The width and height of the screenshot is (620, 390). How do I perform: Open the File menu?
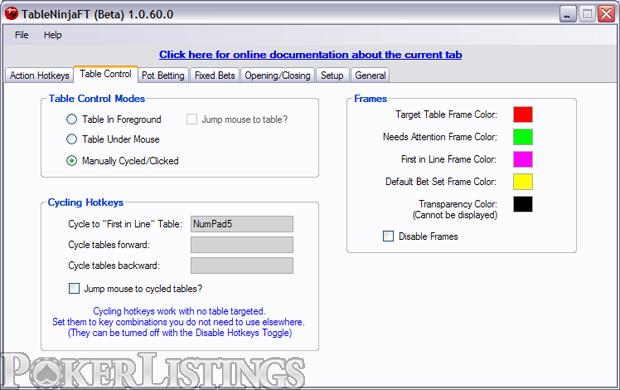tap(21, 35)
